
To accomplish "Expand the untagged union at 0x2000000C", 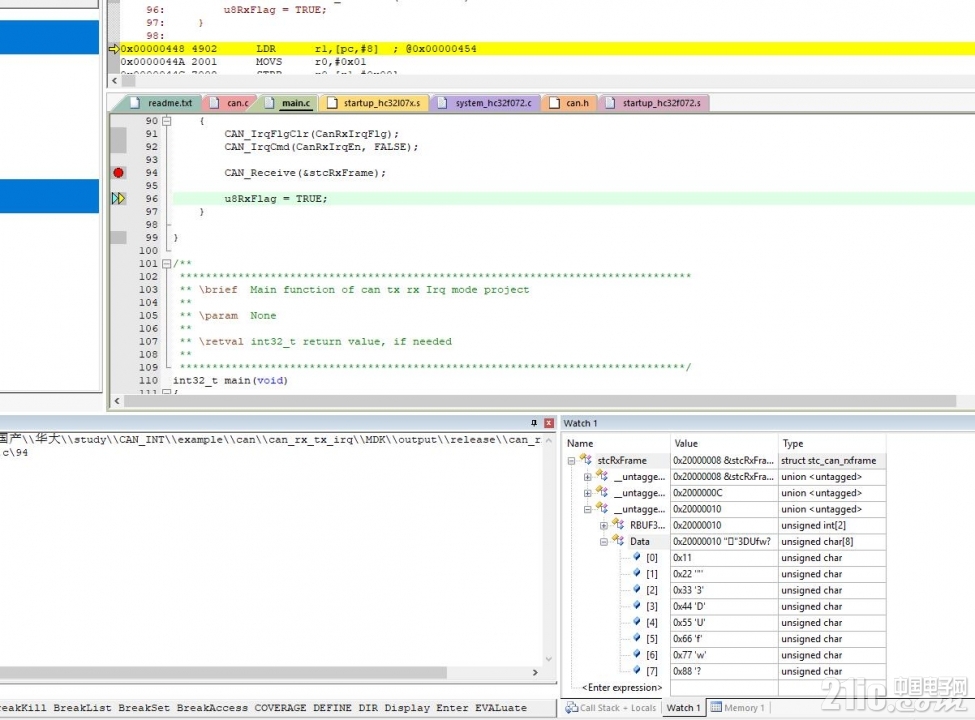I will (587, 493).
